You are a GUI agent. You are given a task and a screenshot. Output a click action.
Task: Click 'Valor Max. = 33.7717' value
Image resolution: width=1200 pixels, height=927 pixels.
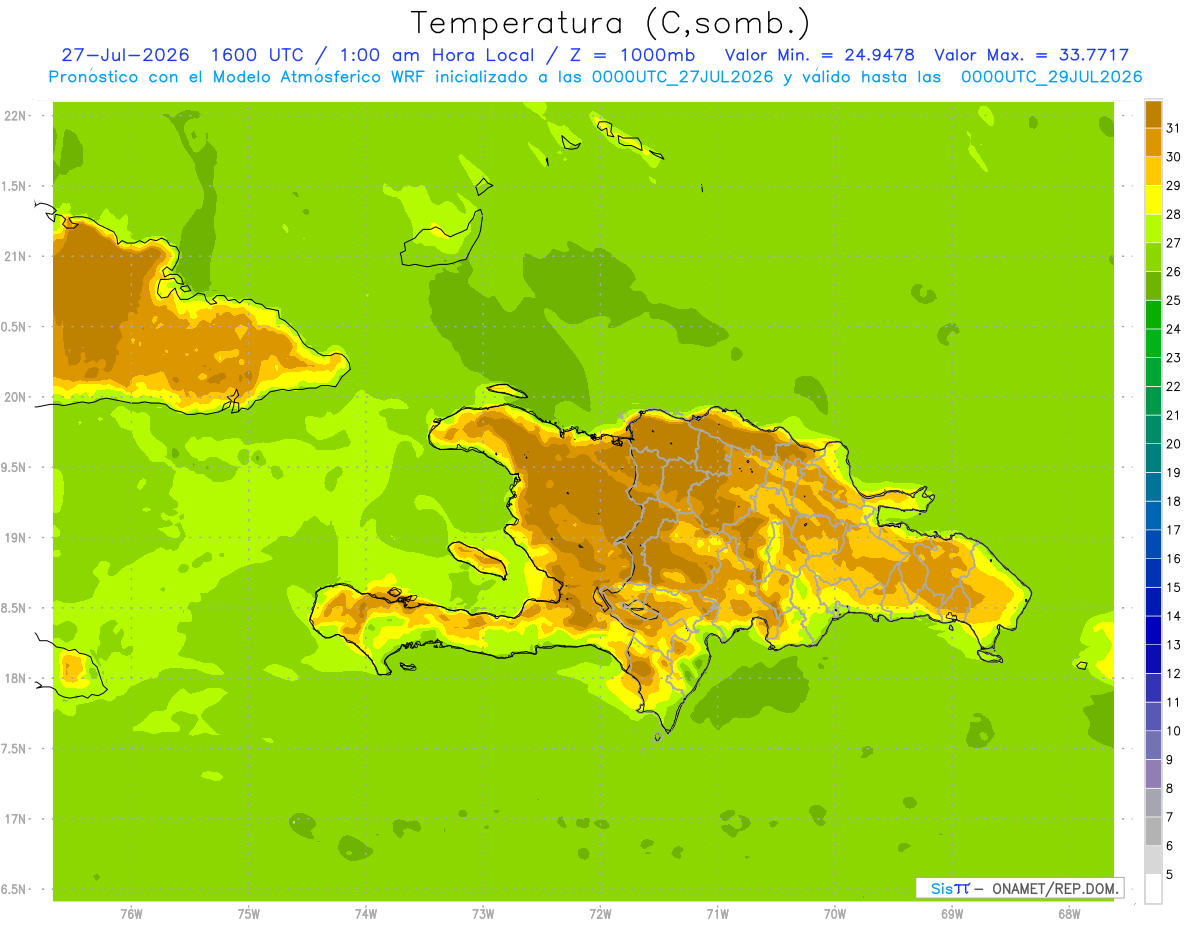[x=1031, y=55]
